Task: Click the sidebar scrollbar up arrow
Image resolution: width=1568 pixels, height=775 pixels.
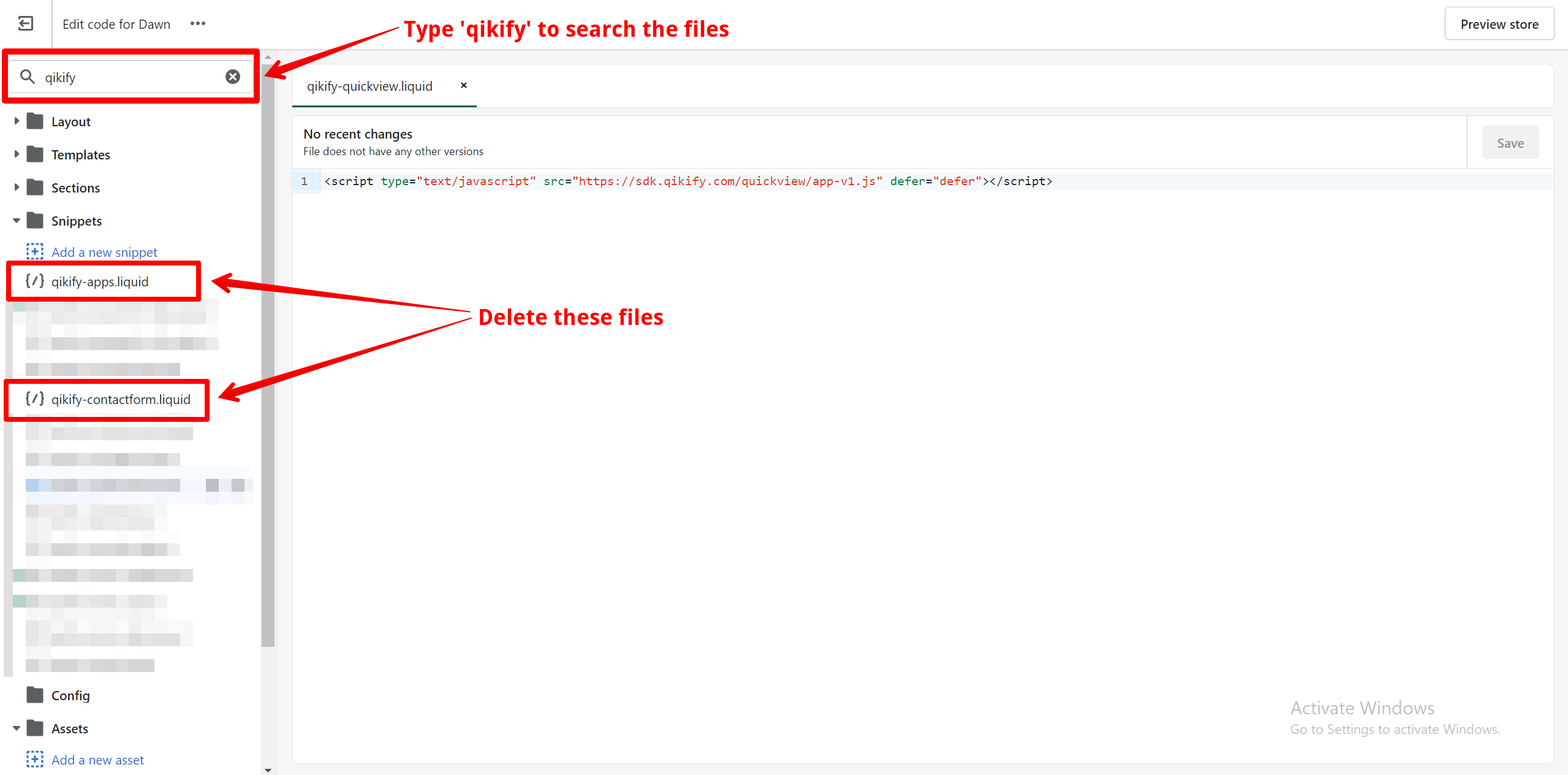Action: (x=268, y=56)
